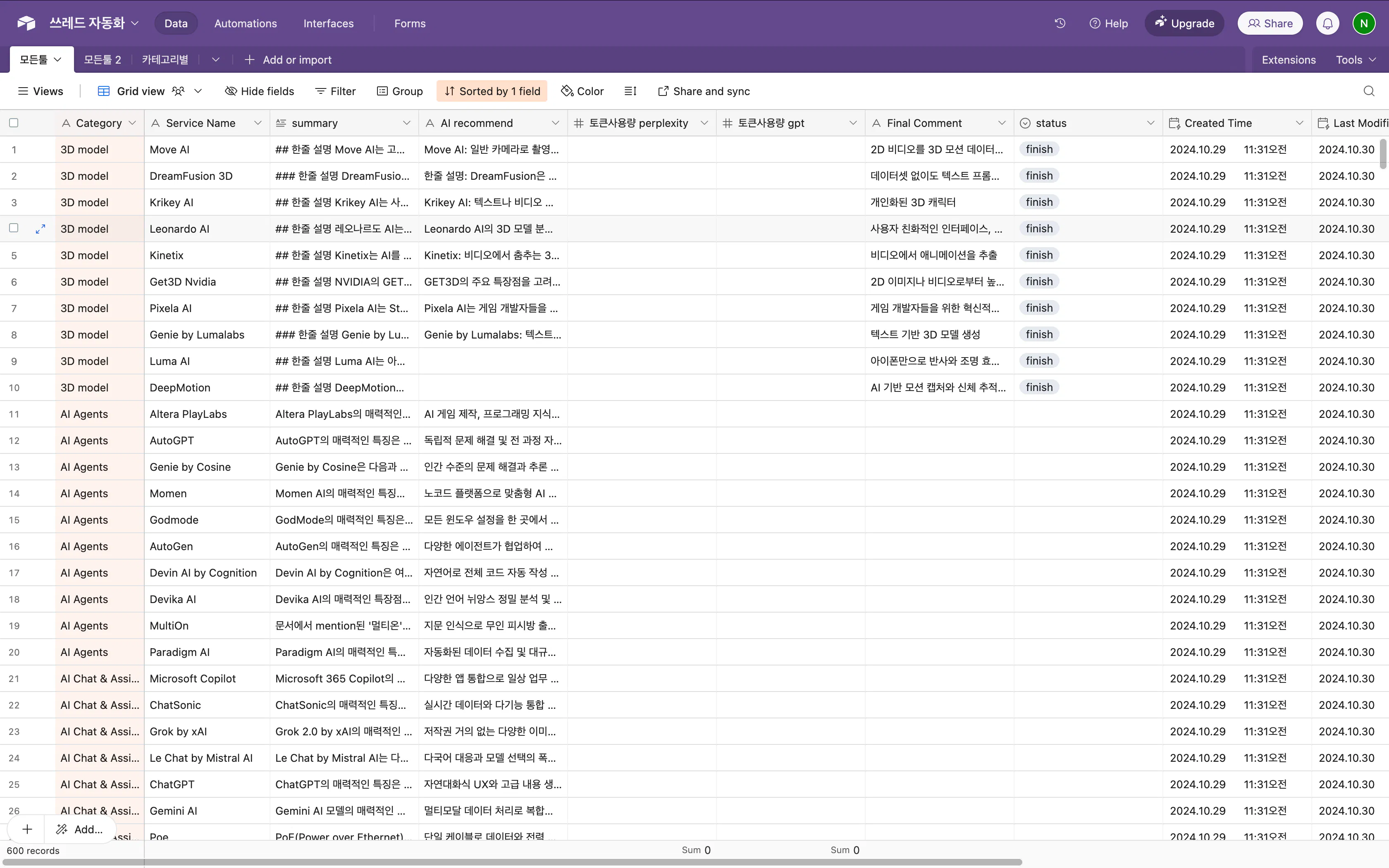Open notifications bell icon
The image size is (1389, 868).
click(1327, 23)
